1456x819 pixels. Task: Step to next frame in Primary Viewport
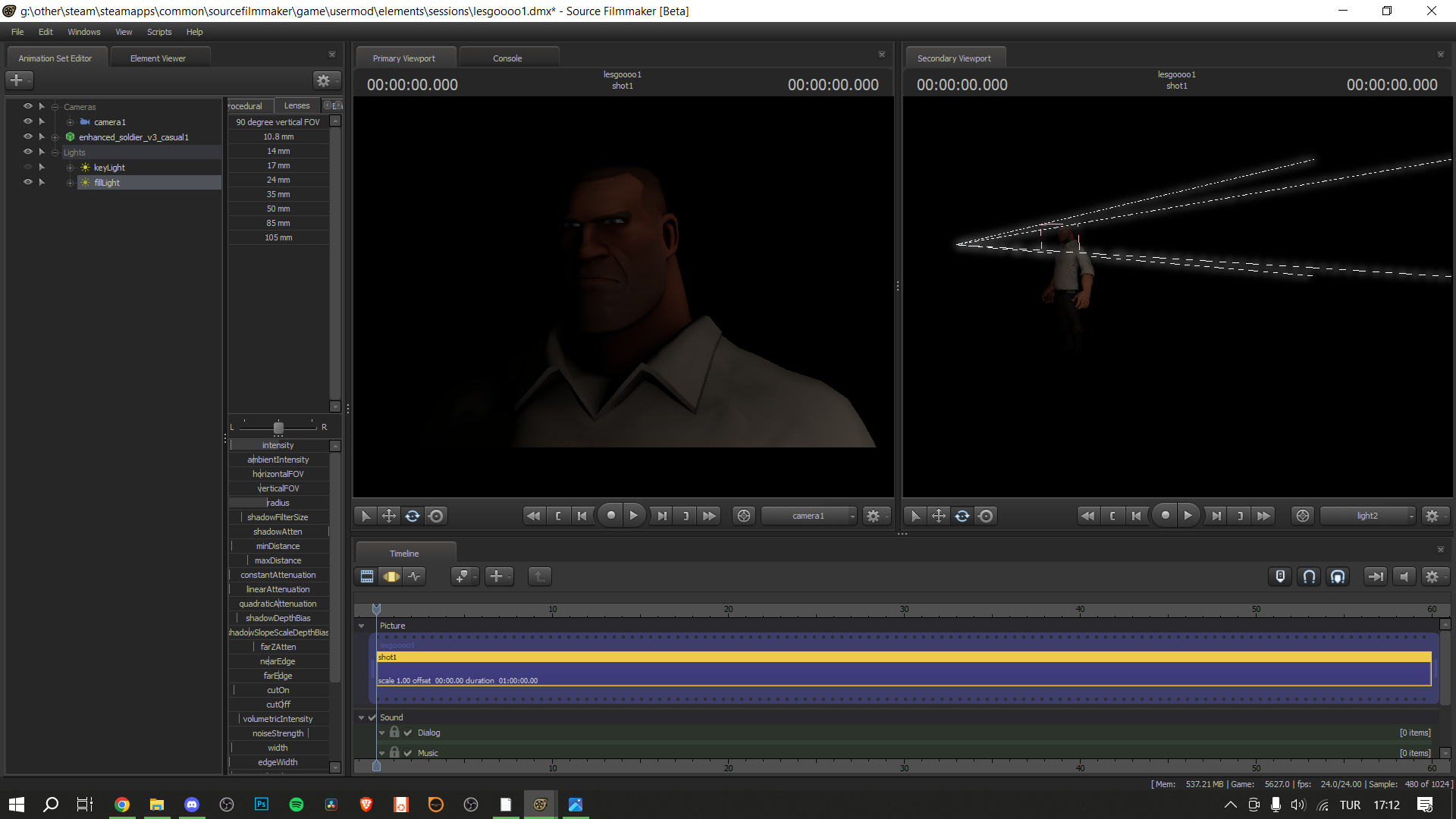662,516
